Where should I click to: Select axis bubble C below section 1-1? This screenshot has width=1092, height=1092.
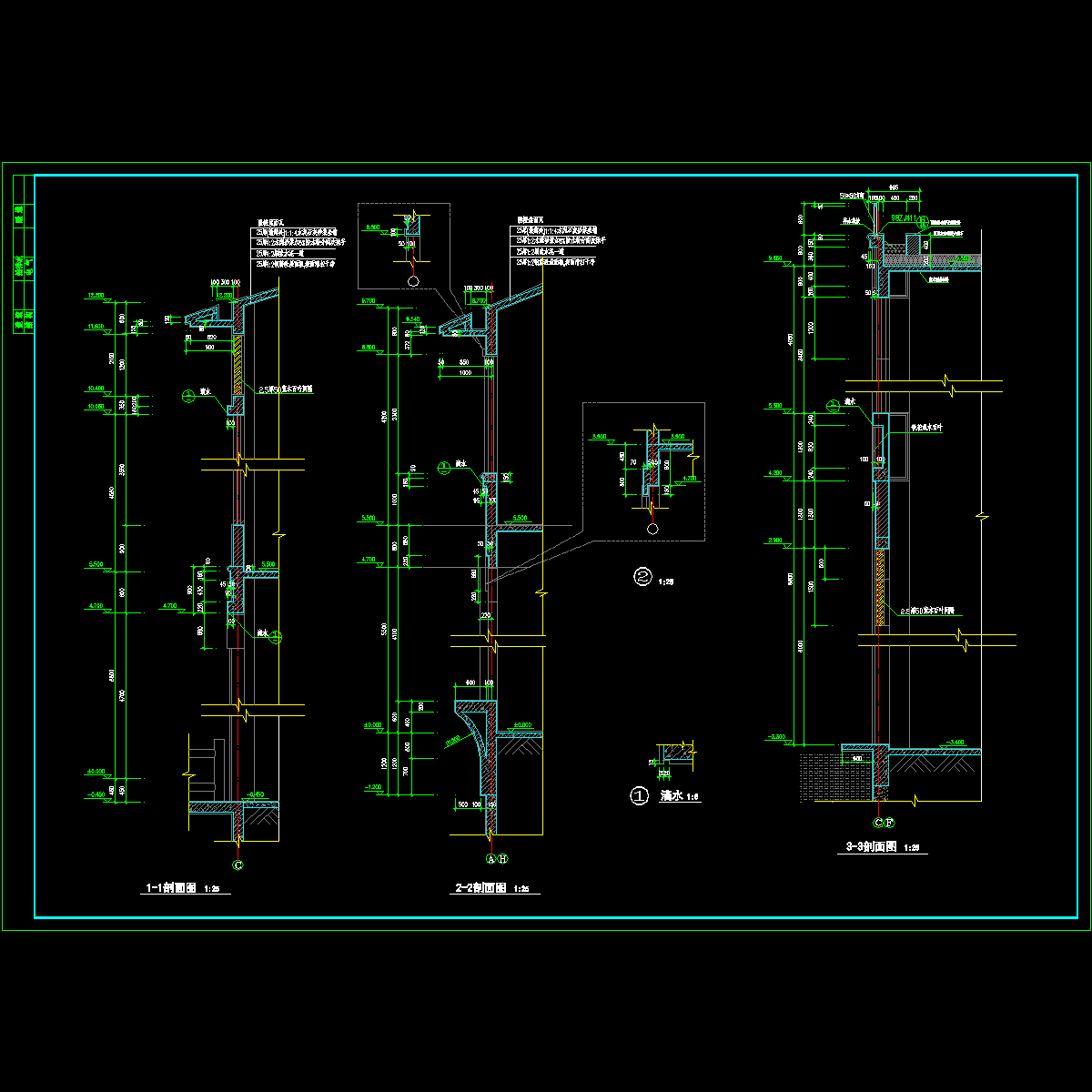(238, 864)
